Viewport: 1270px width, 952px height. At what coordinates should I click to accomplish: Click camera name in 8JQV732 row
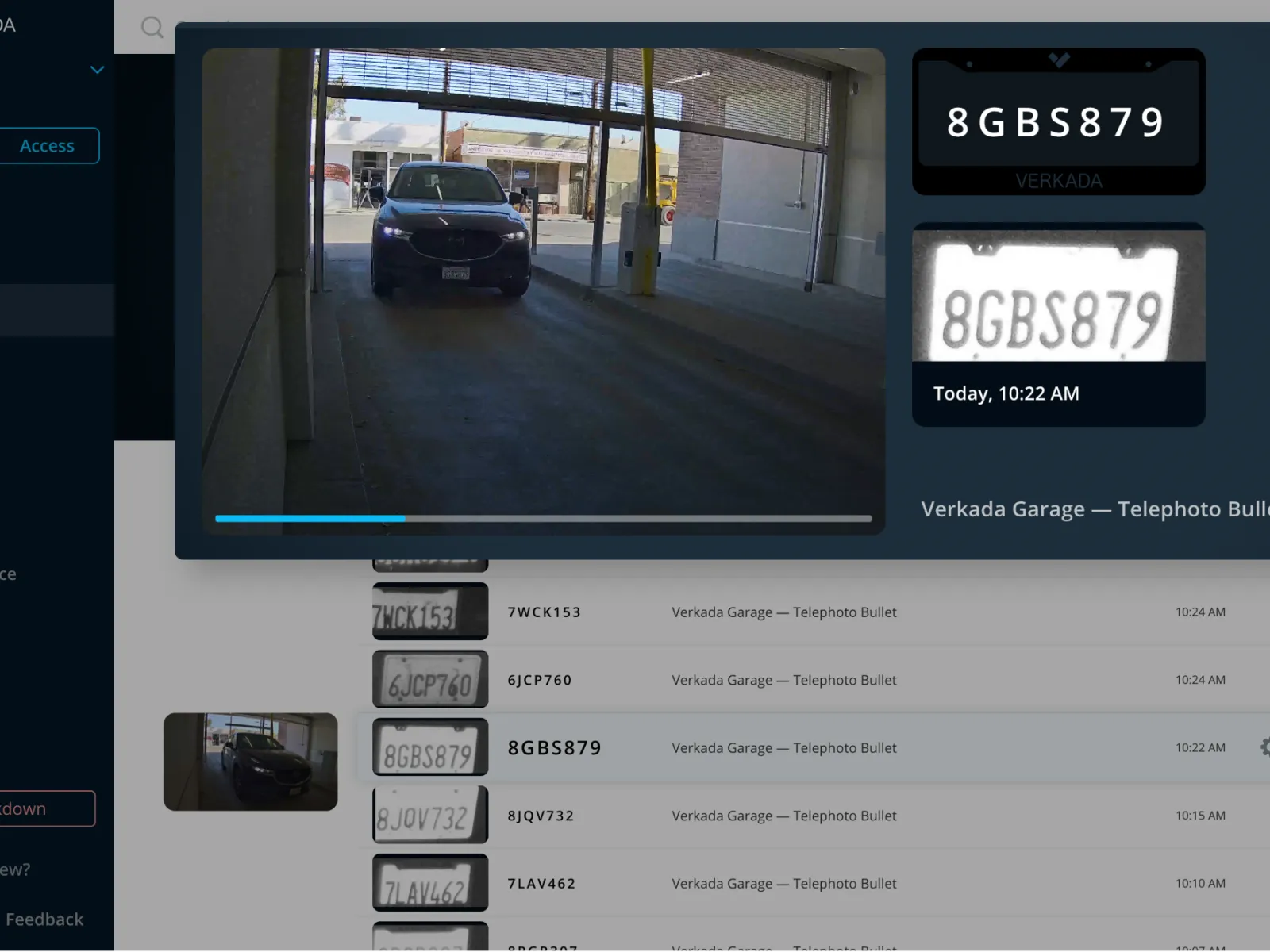tap(784, 816)
